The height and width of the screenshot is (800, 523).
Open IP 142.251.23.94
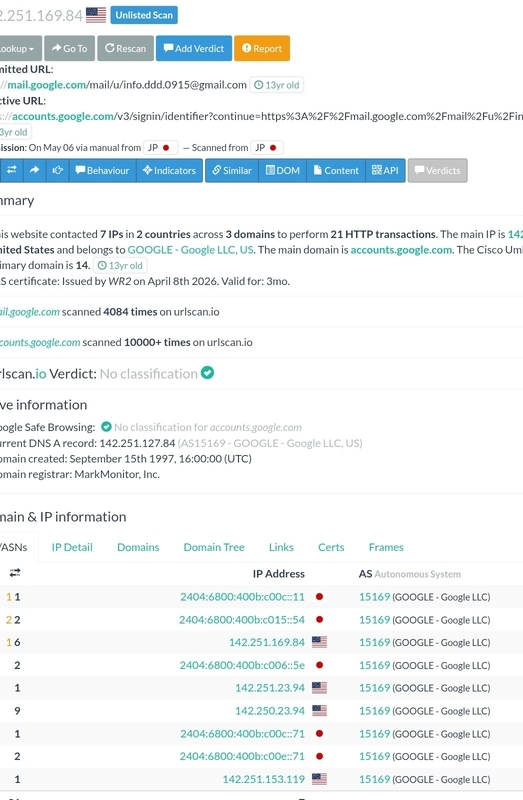270,688
